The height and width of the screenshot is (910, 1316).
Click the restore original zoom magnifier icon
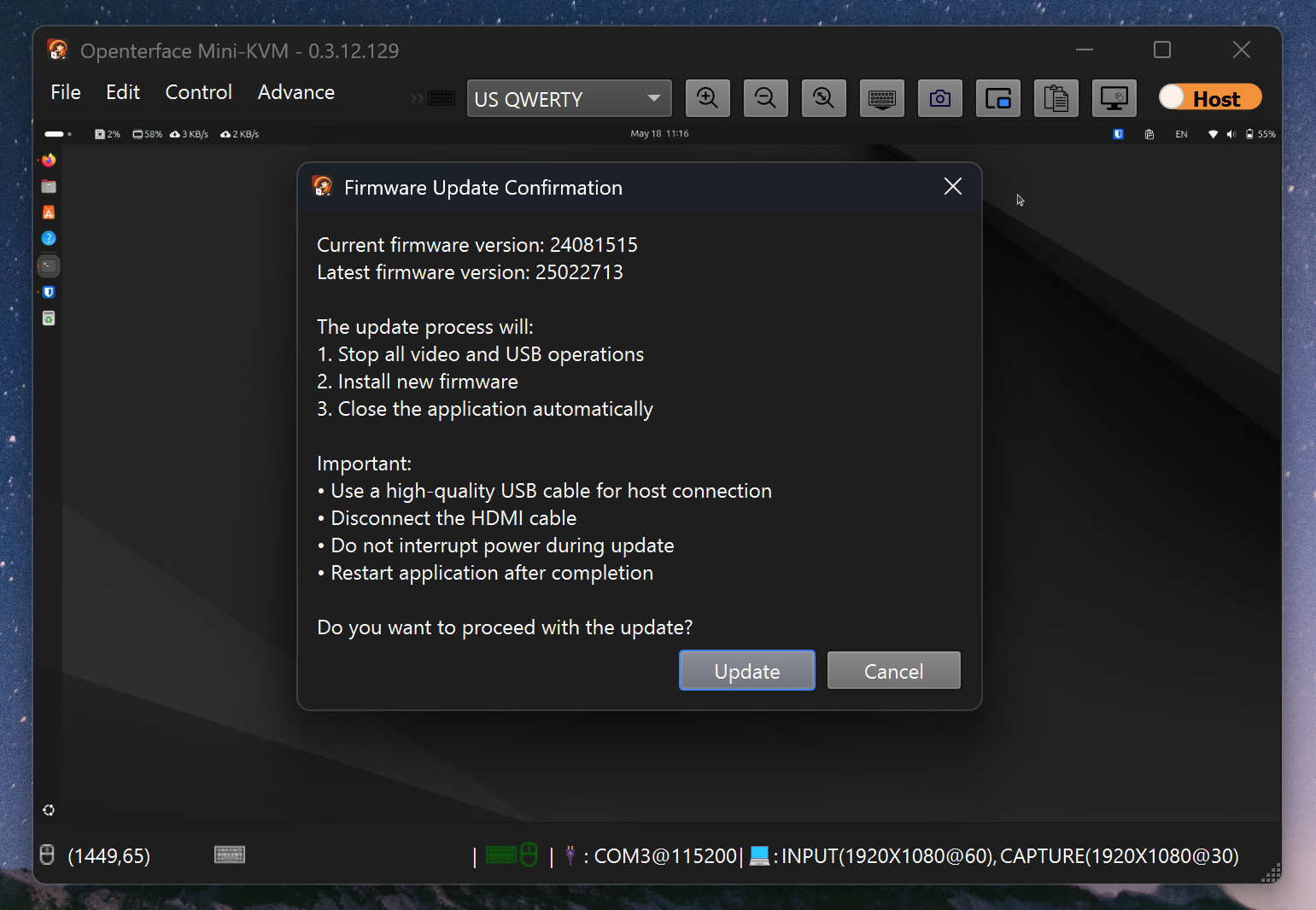tap(823, 98)
